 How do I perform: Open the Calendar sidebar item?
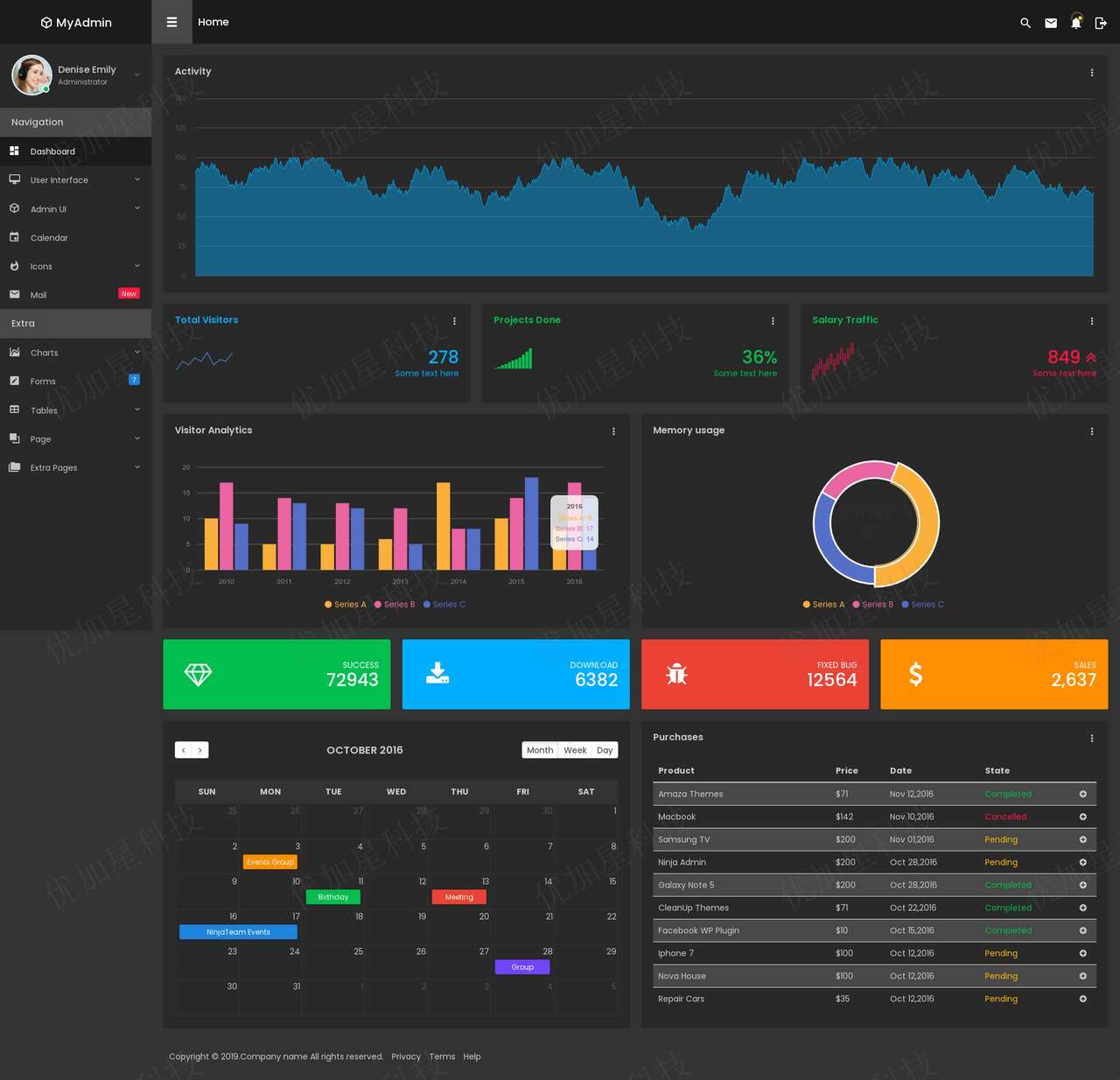[75, 237]
